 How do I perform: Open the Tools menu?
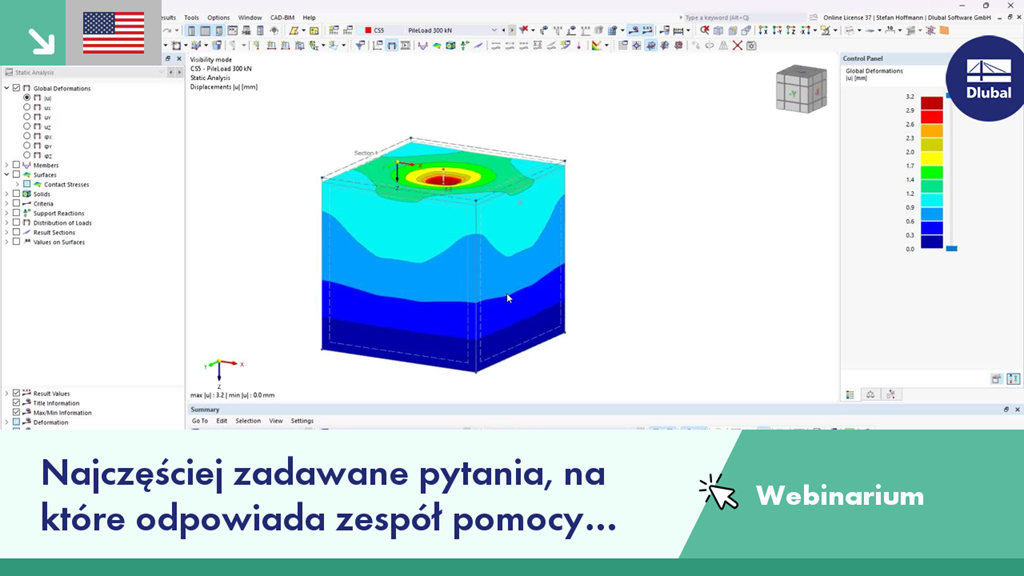(x=191, y=18)
